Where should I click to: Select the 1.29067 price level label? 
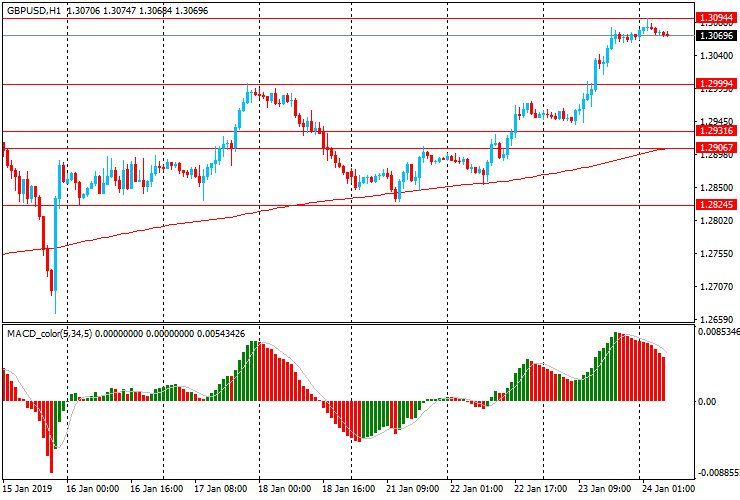717,147
